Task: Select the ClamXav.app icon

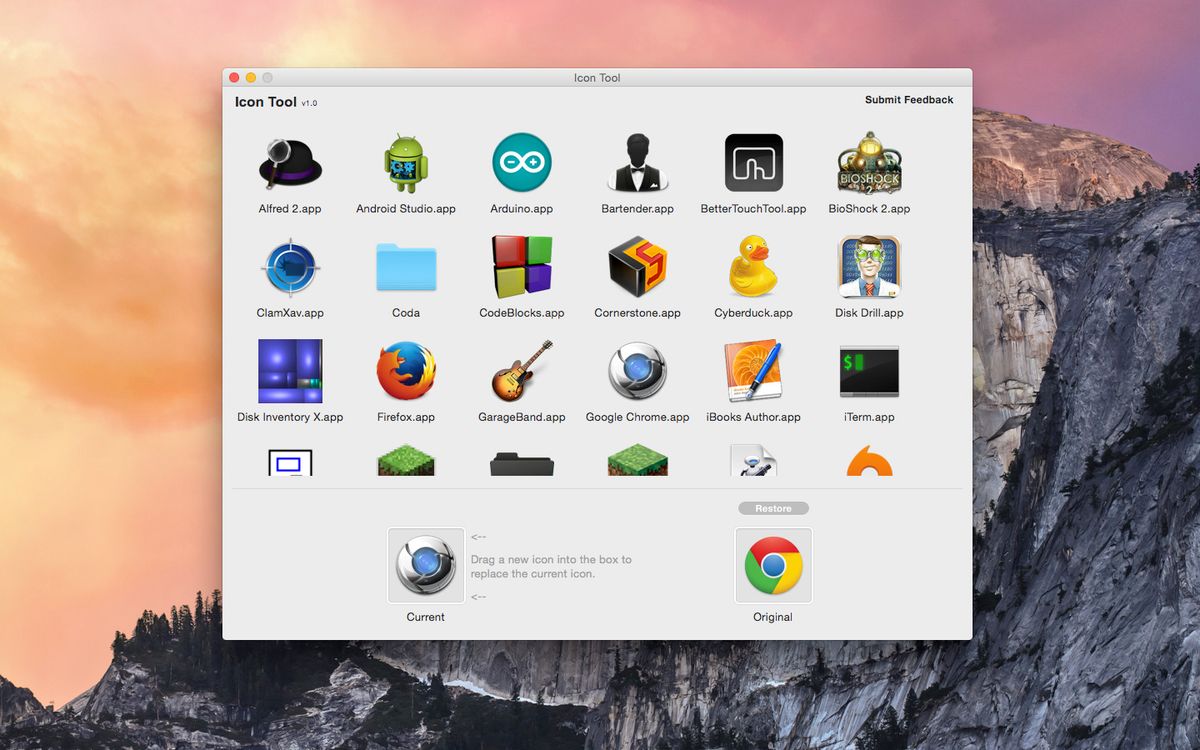Action: tap(289, 267)
